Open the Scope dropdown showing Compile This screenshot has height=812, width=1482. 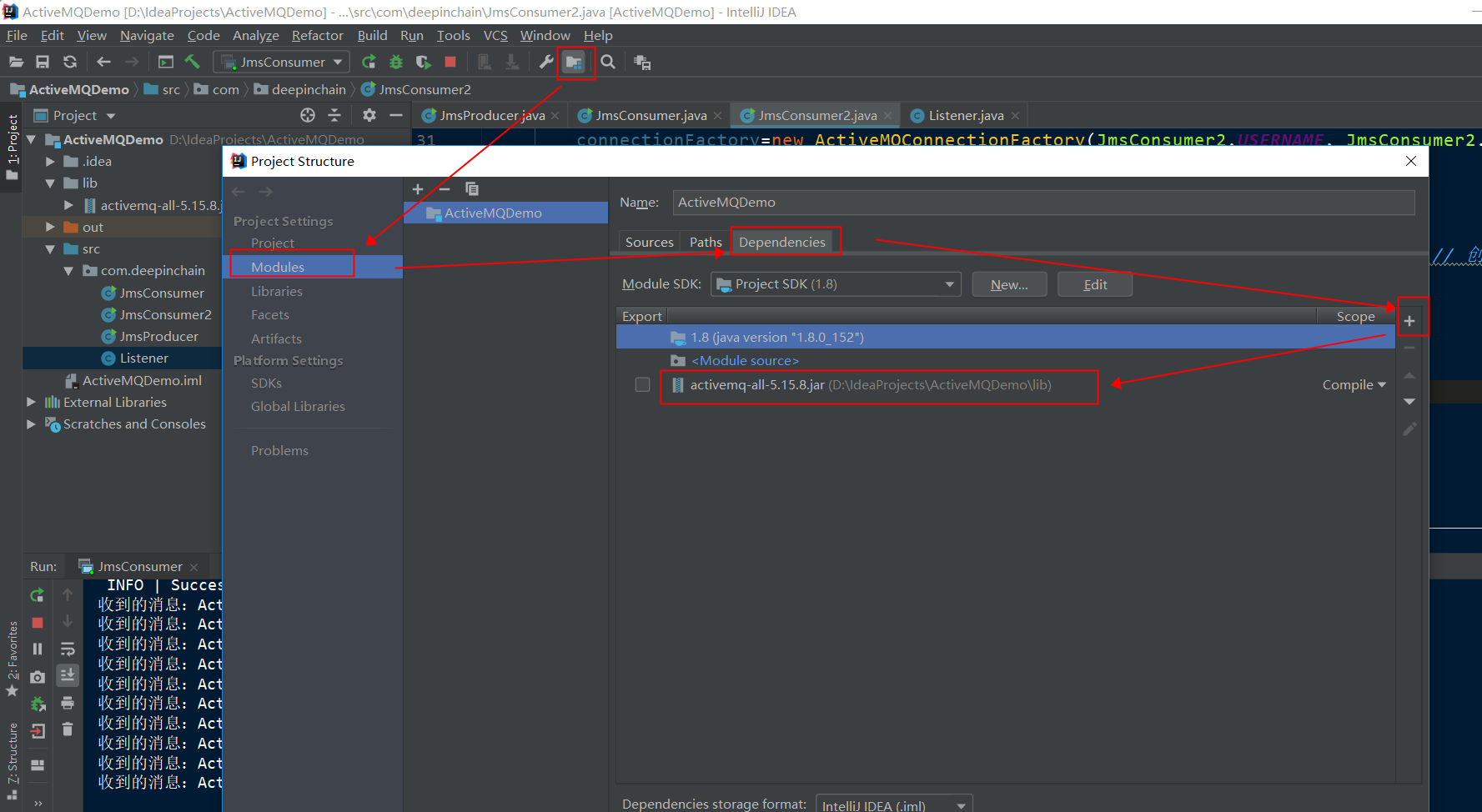(1353, 384)
